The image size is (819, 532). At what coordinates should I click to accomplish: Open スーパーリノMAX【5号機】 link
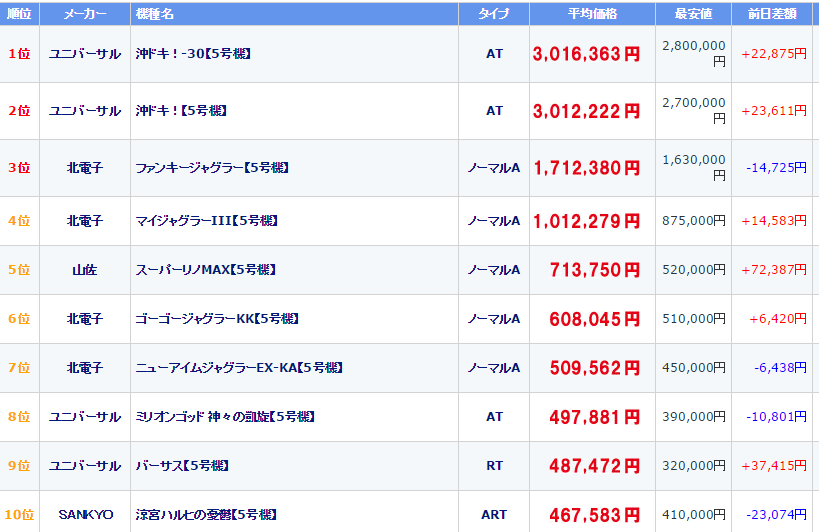pyautogui.click(x=206, y=270)
